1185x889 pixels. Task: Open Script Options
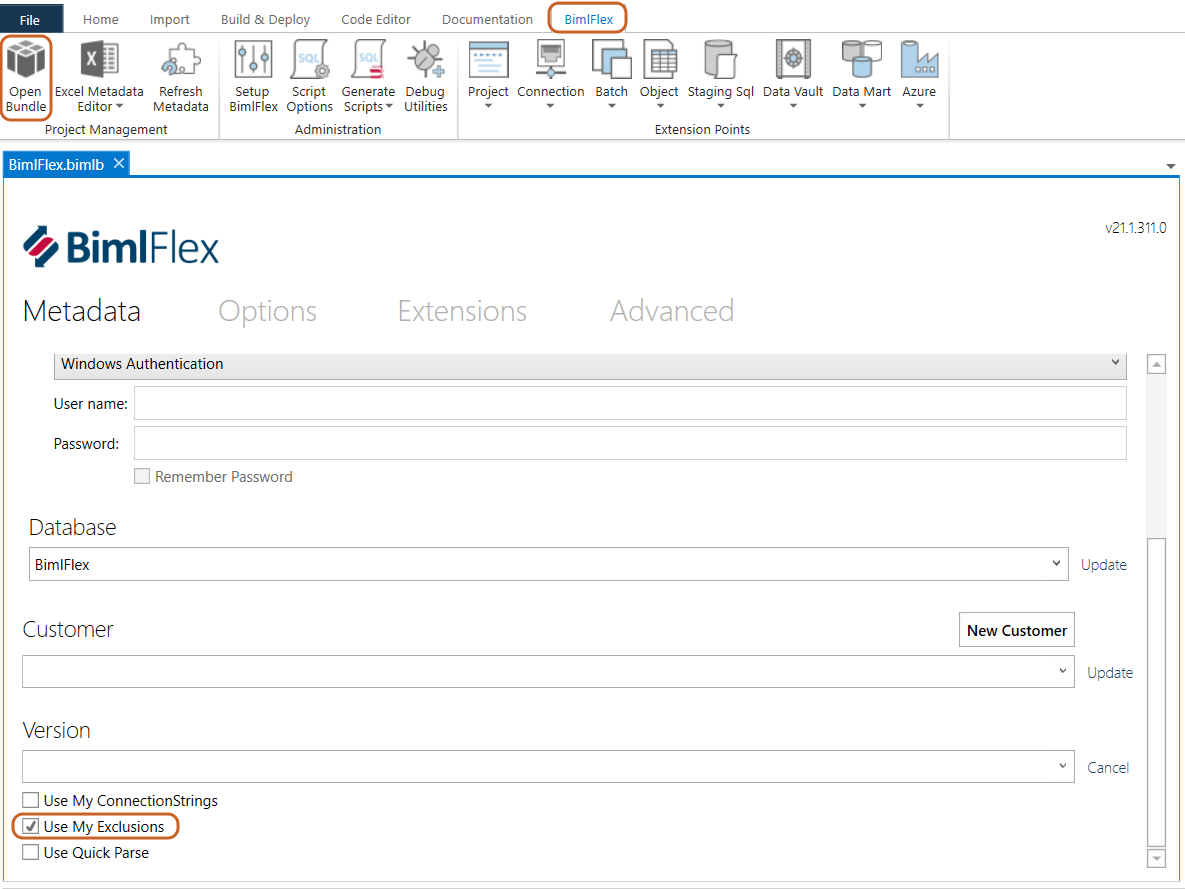pyautogui.click(x=309, y=77)
